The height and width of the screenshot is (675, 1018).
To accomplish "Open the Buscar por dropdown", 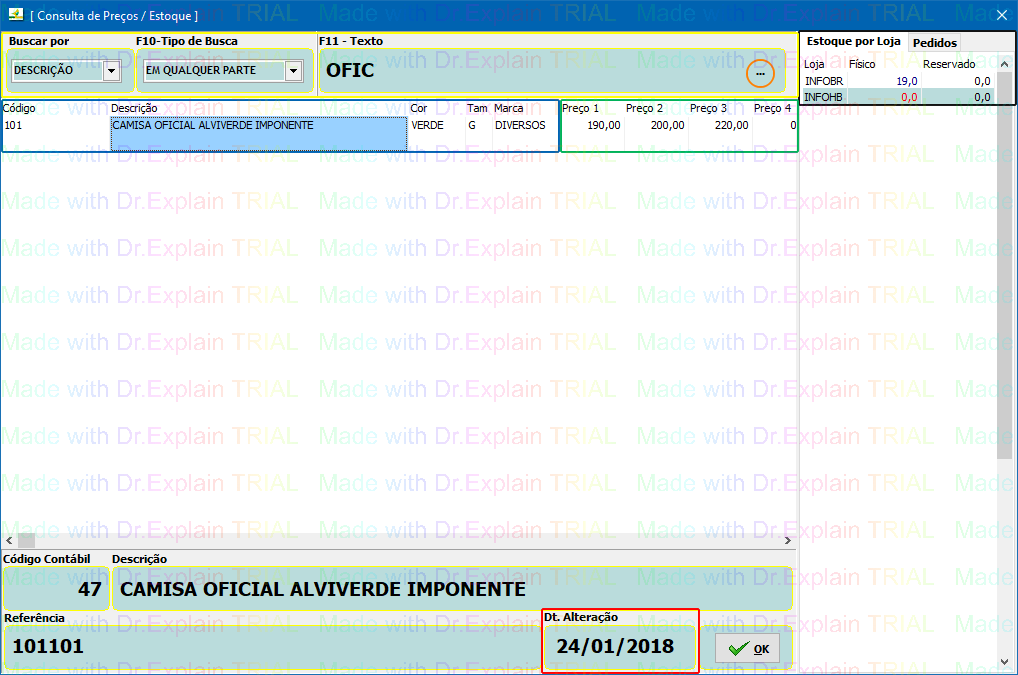I will point(111,71).
